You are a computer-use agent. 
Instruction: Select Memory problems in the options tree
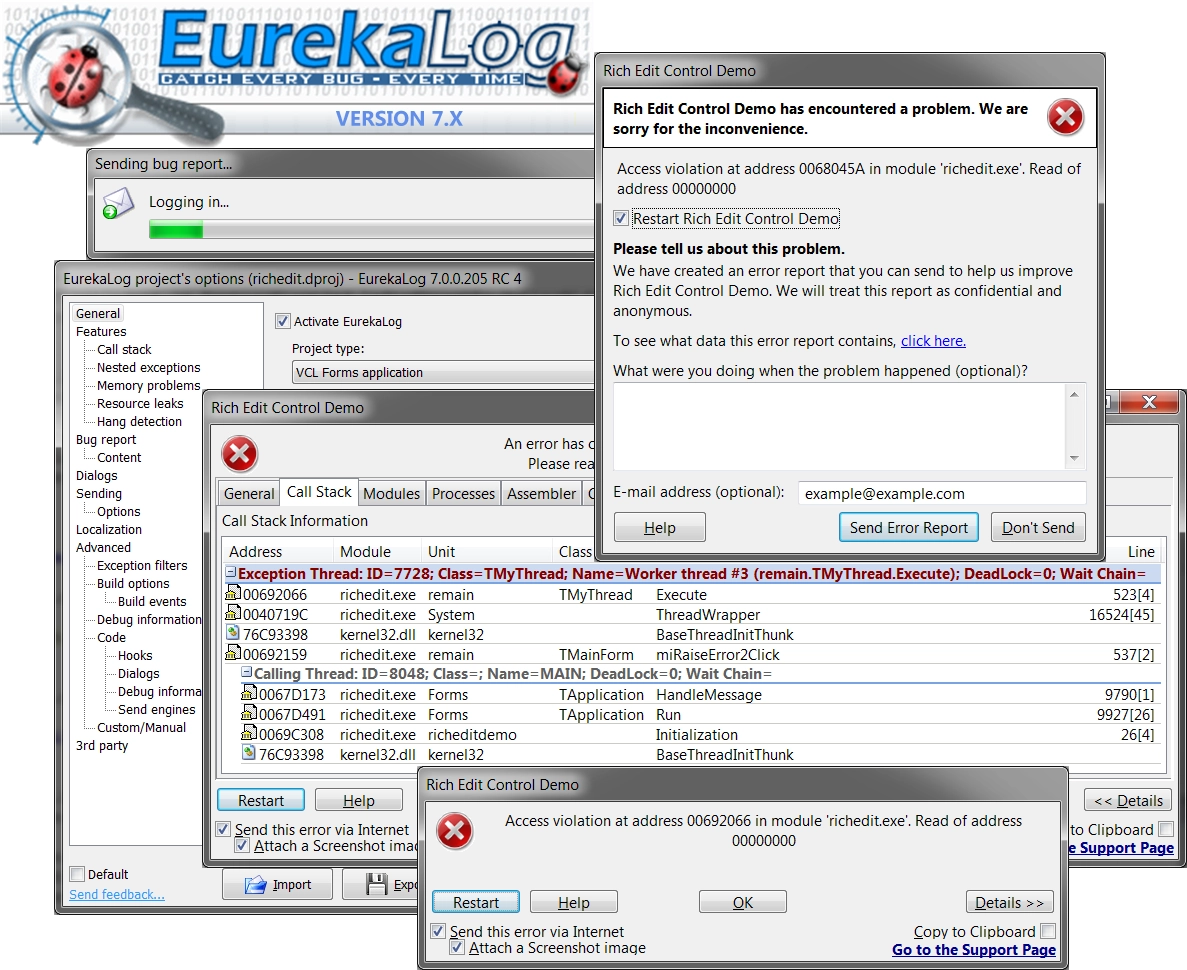coord(148,385)
